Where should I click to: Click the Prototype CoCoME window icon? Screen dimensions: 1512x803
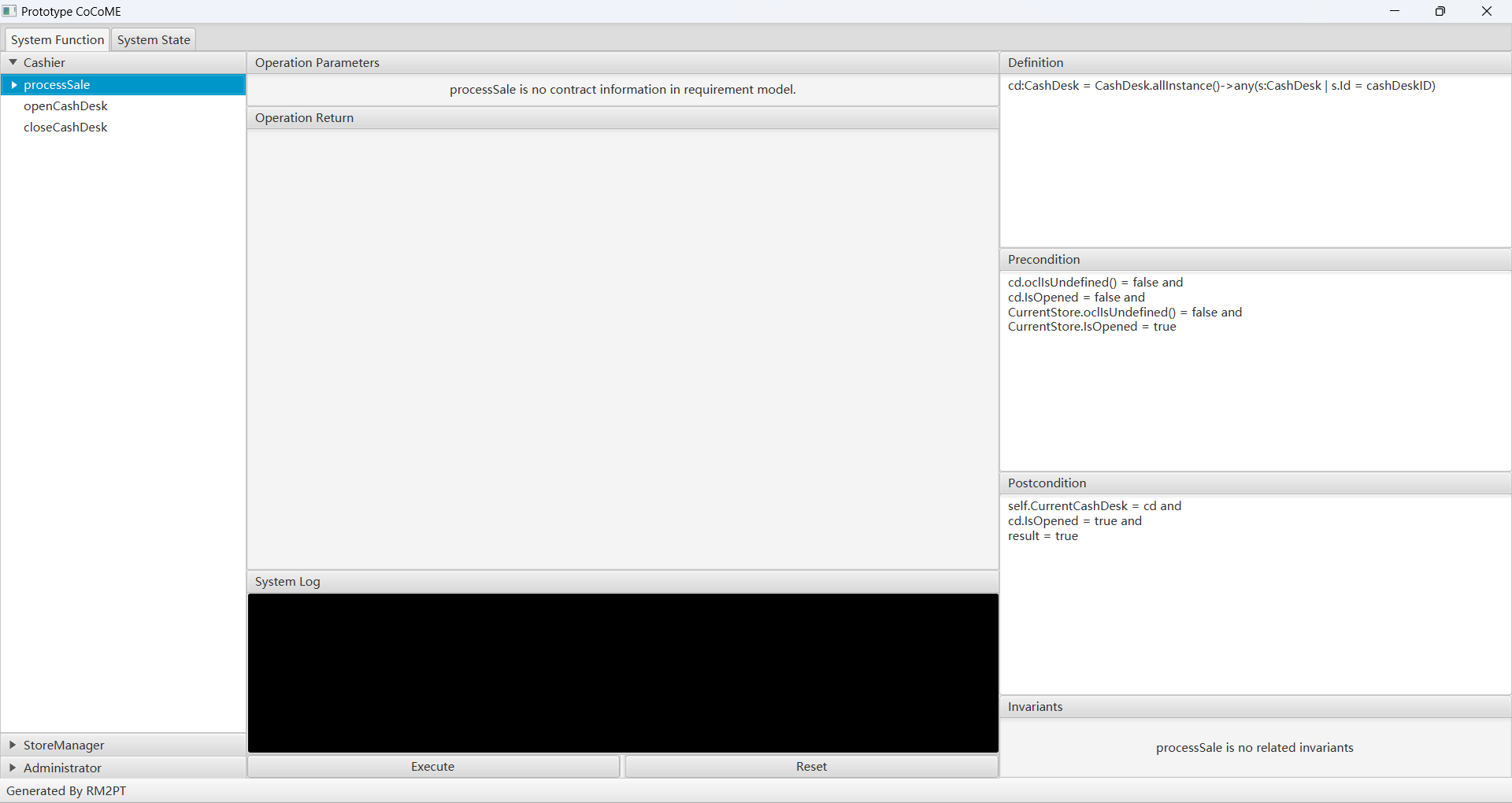click(9, 11)
